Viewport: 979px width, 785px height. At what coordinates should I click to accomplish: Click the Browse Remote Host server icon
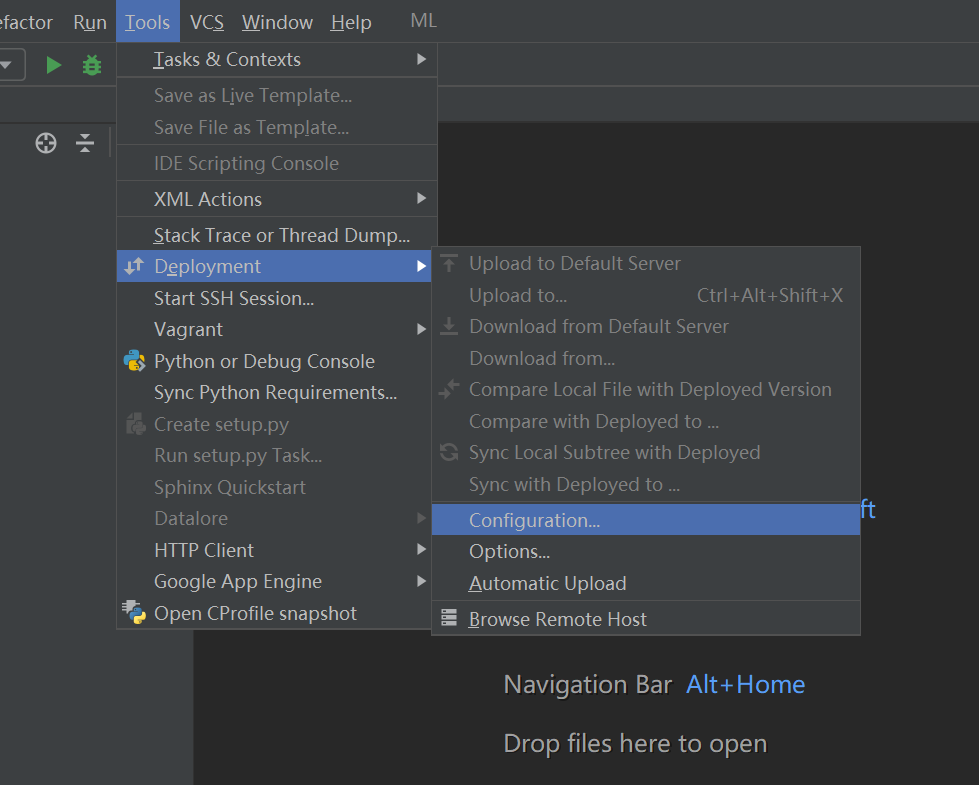pos(449,619)
